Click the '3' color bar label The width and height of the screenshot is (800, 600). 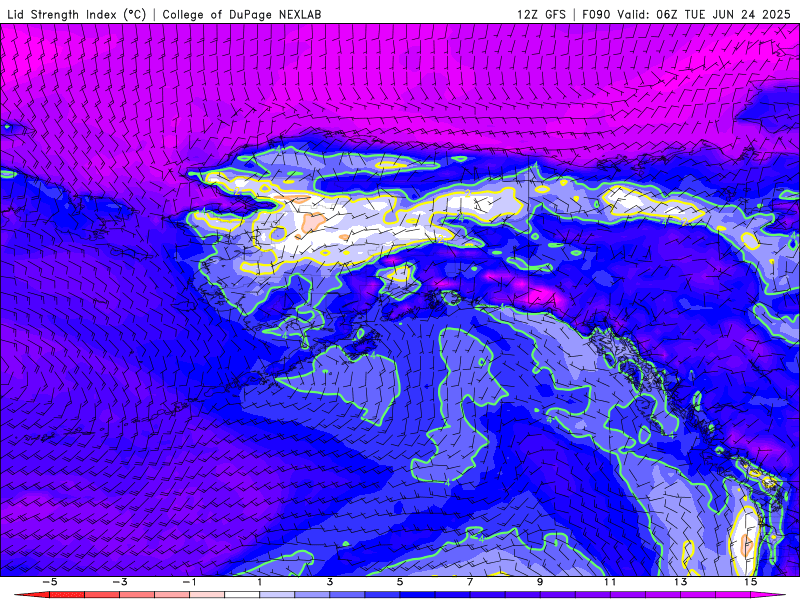click(x=330, y=582)
